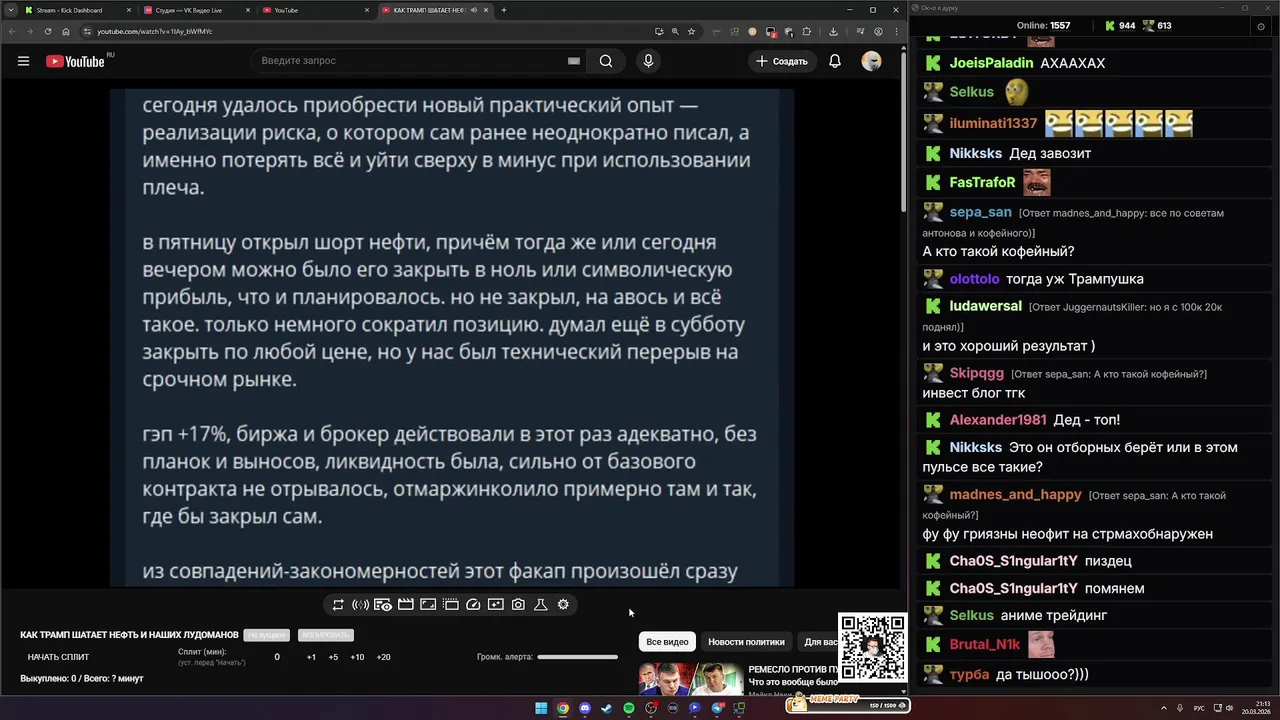Click username olottolo in chat
The width and height of the screenshot is (1280, 720).
click(x=974, y=279)
